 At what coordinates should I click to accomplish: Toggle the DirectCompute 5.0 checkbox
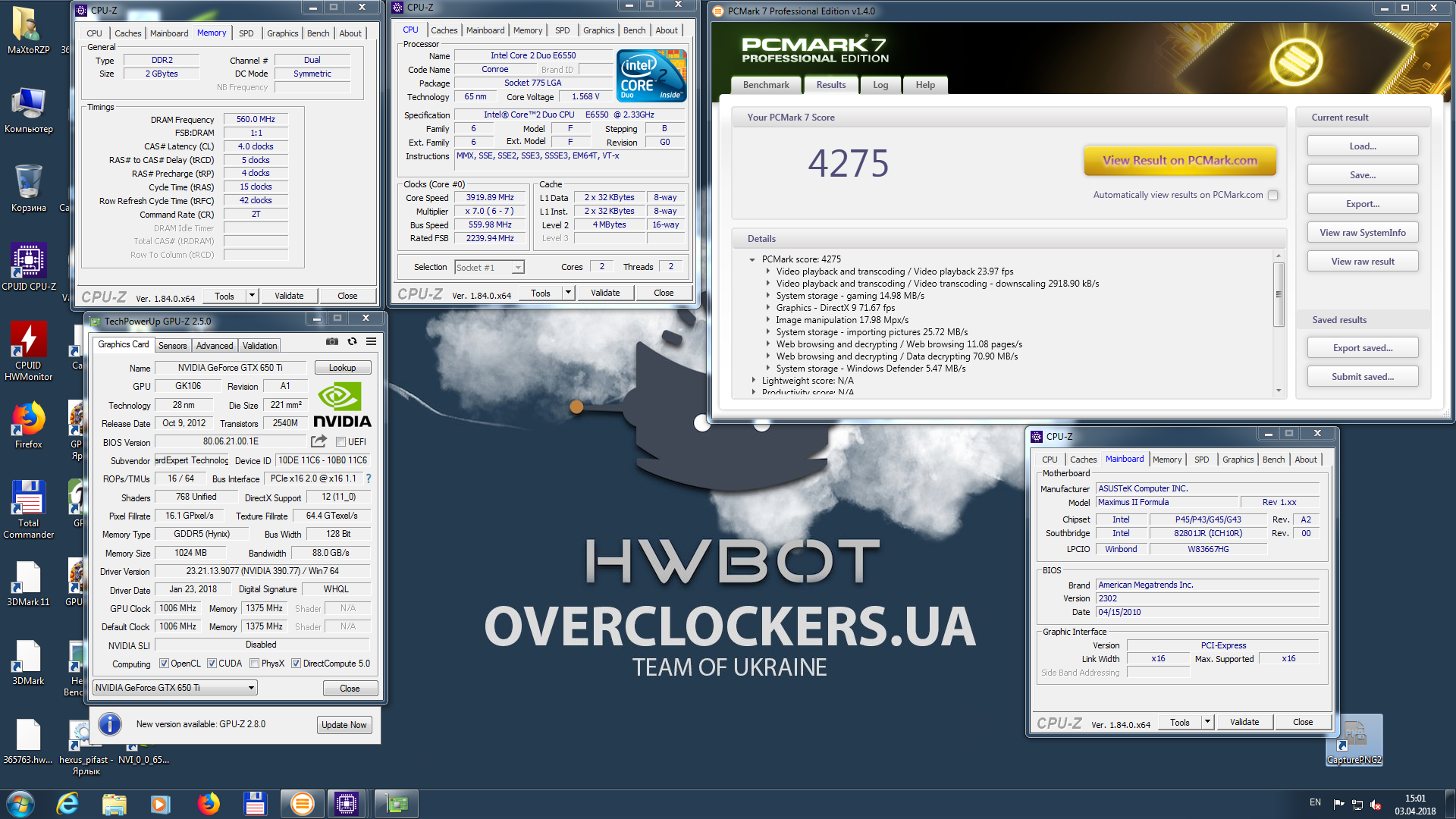click(297, 664)
